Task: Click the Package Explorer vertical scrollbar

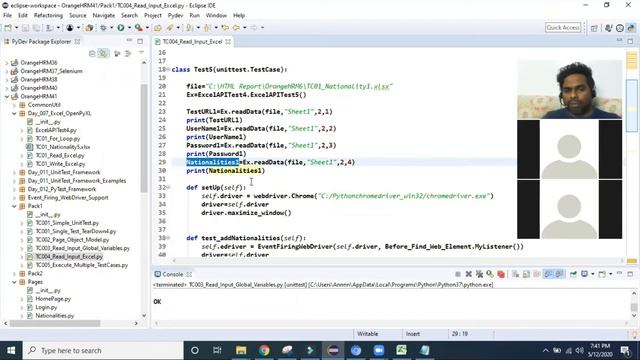Action: pos(144,139)
